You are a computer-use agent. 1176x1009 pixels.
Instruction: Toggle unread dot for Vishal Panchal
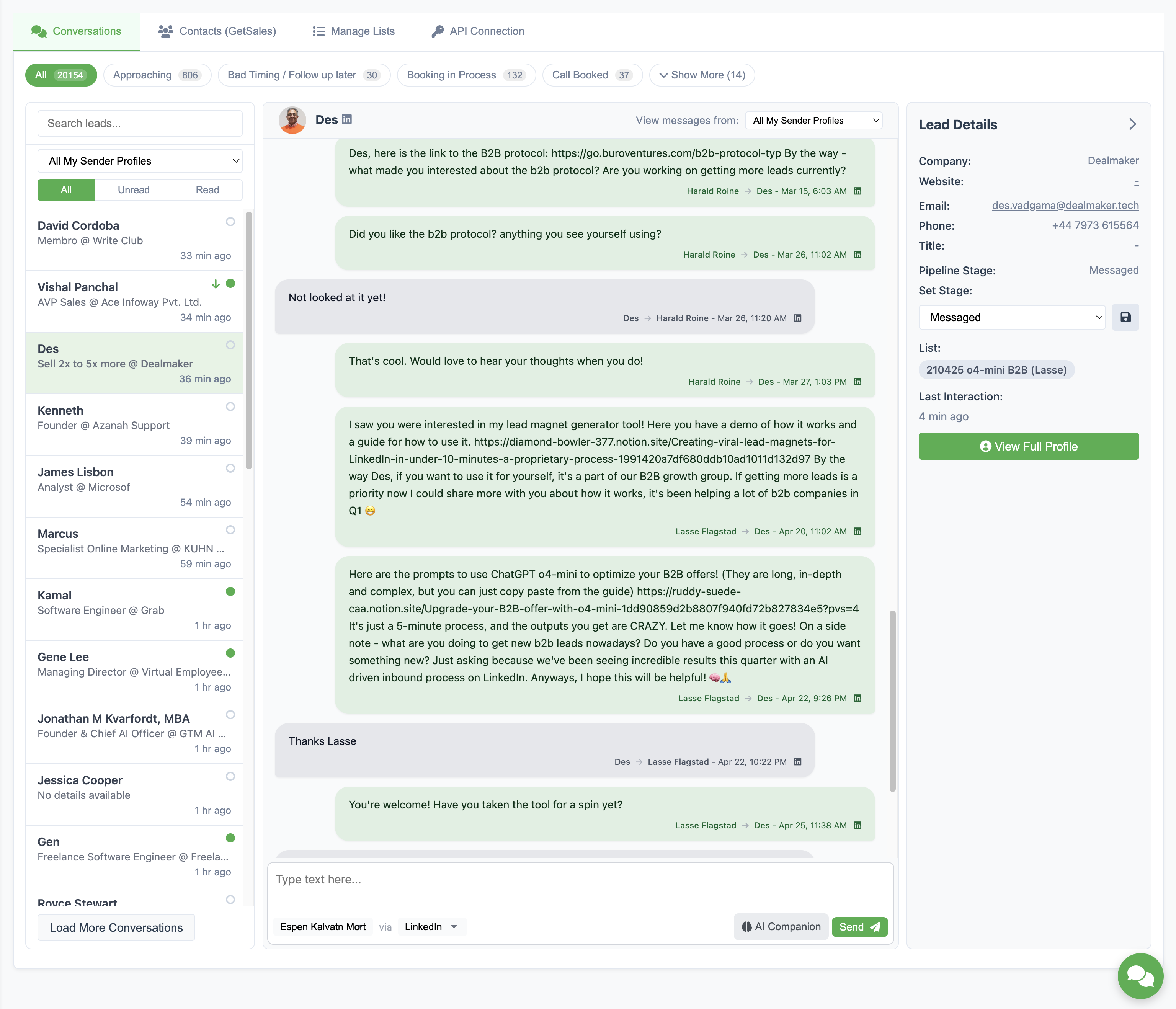pyautogui.click(x=230, y=283)
